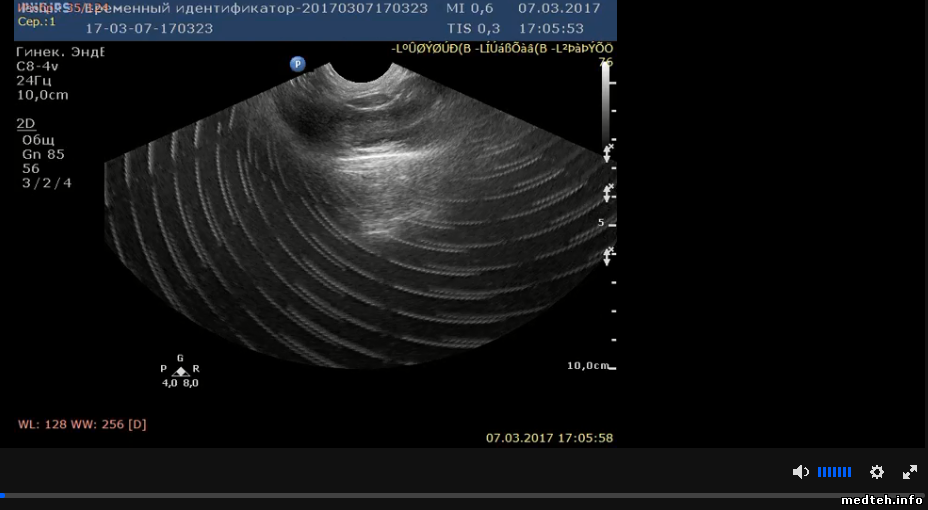
Task: Click the underlined 2D mode label
Action: pyautogui.click(x=26, y=123)
